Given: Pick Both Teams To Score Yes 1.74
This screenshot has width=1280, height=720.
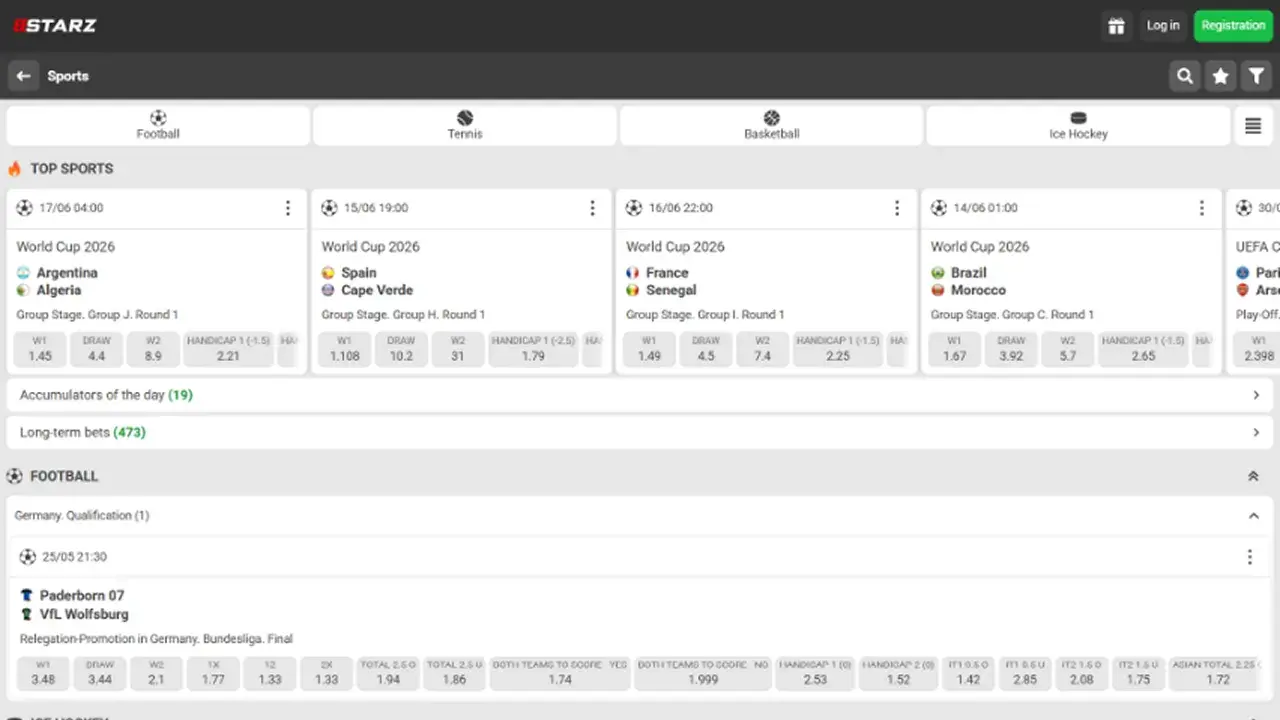Looking at the screenshot, I should (x=560, y=673).
